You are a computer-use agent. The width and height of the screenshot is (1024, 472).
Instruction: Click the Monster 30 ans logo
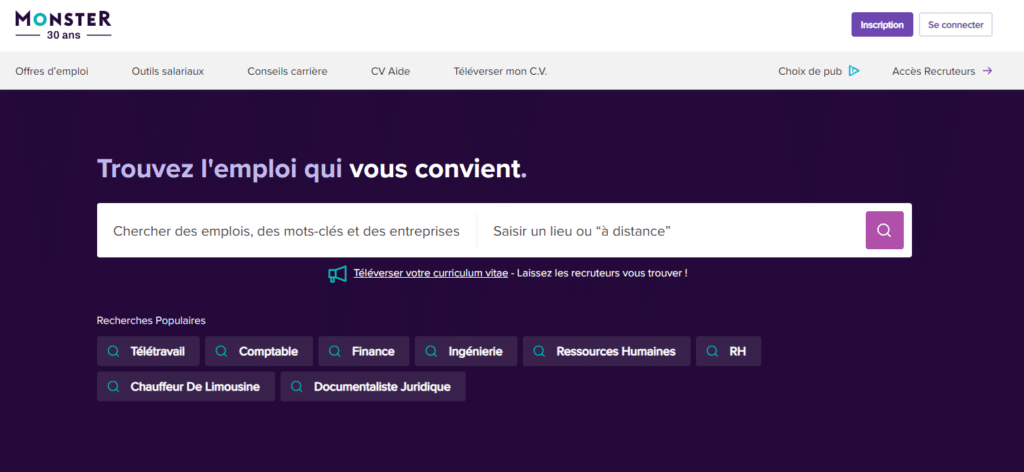63,25
